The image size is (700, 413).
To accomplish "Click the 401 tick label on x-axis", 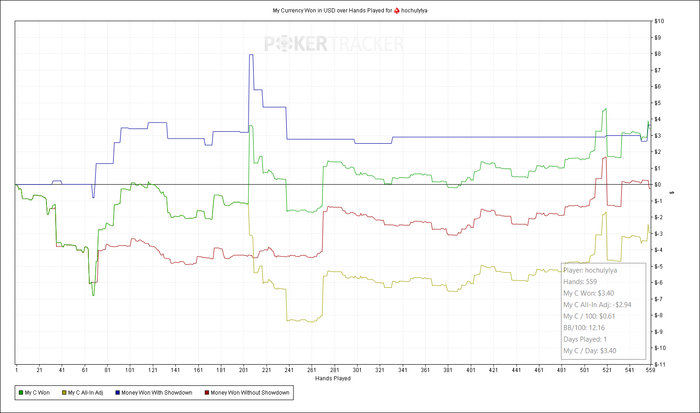I will pyautogui.click(x=471, y=370).
